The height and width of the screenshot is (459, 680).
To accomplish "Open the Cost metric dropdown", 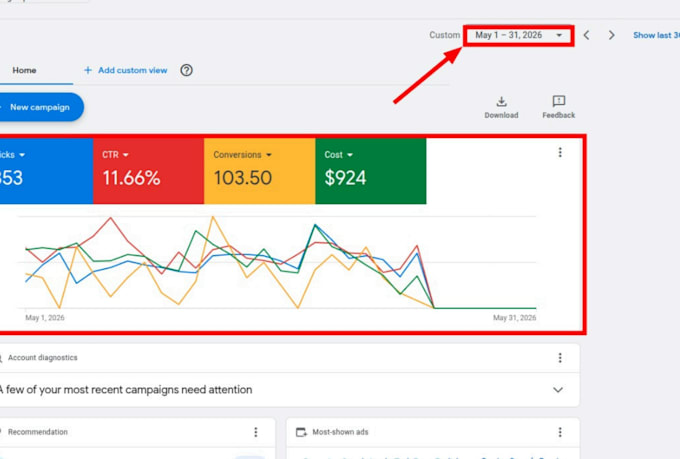I will point(338,155).
